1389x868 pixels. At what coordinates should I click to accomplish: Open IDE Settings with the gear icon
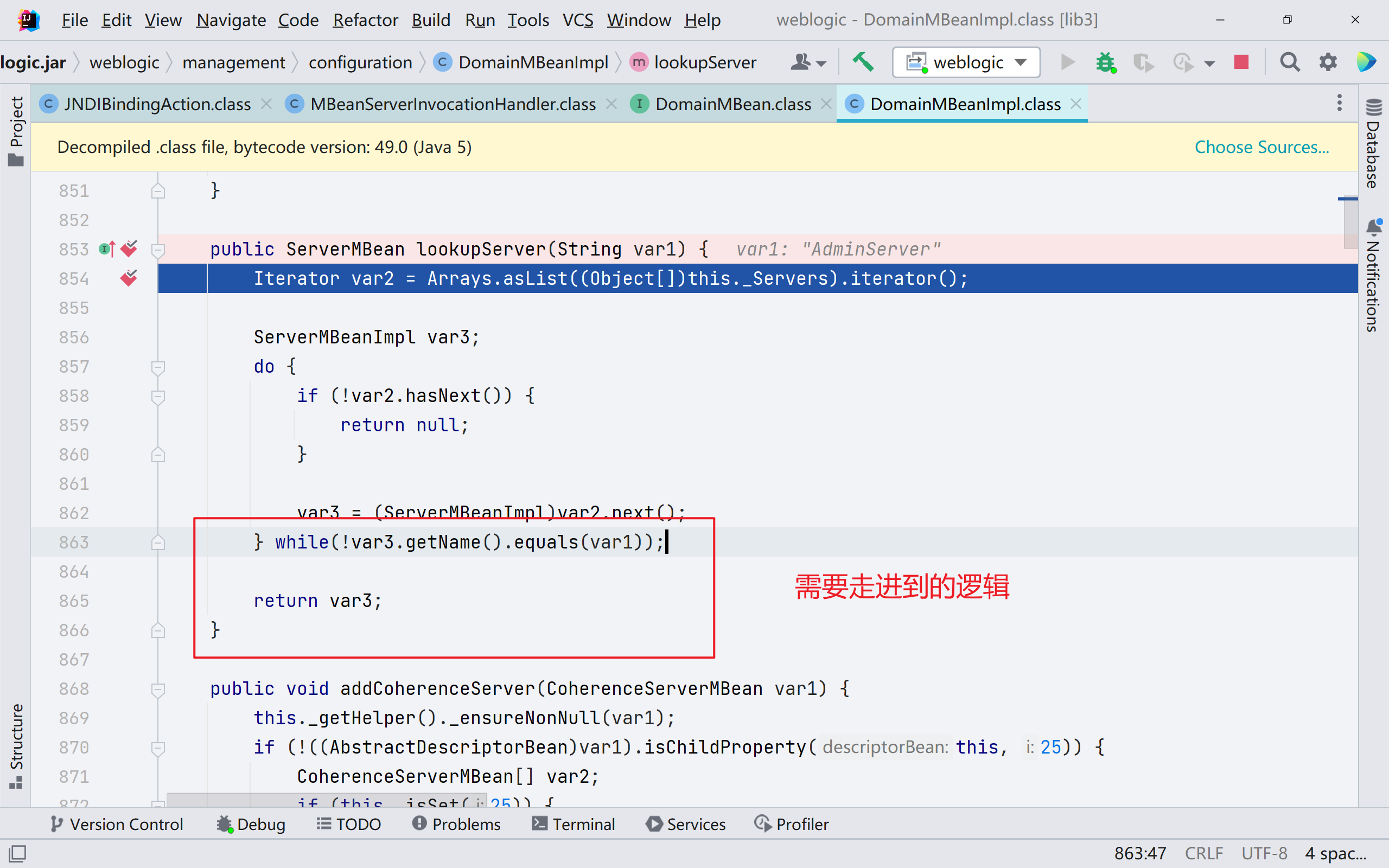(x=1328, y=62)
